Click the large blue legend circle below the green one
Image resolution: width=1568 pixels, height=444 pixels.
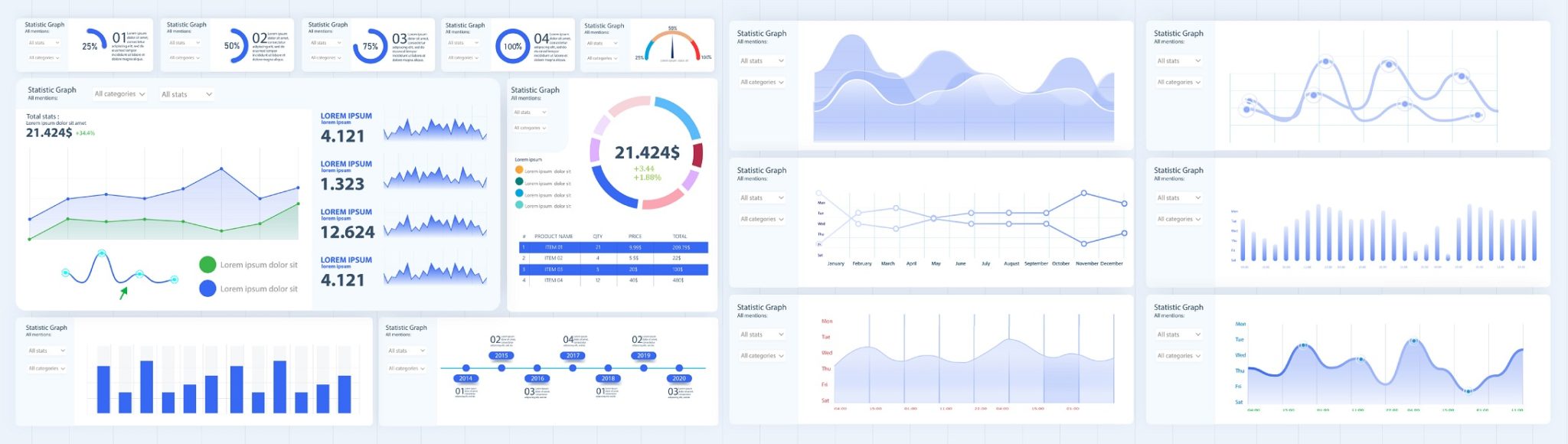point(207,289)
